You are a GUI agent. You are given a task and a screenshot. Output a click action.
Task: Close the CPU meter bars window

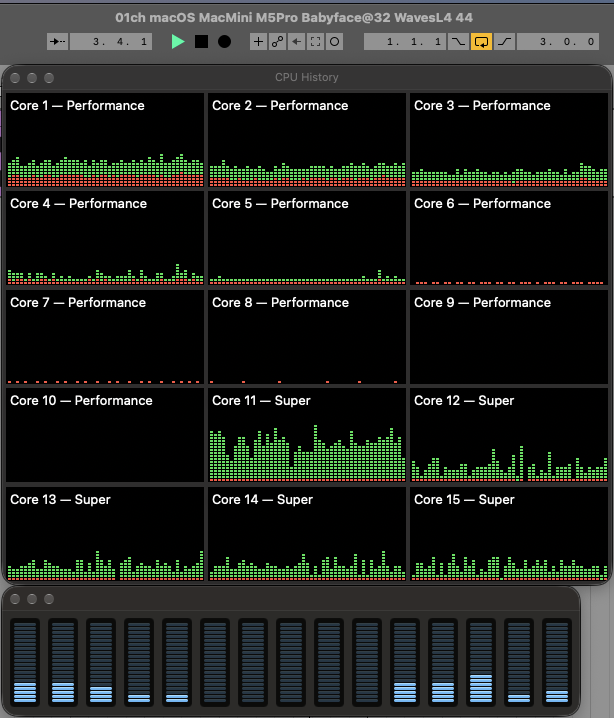coord(15,599)
